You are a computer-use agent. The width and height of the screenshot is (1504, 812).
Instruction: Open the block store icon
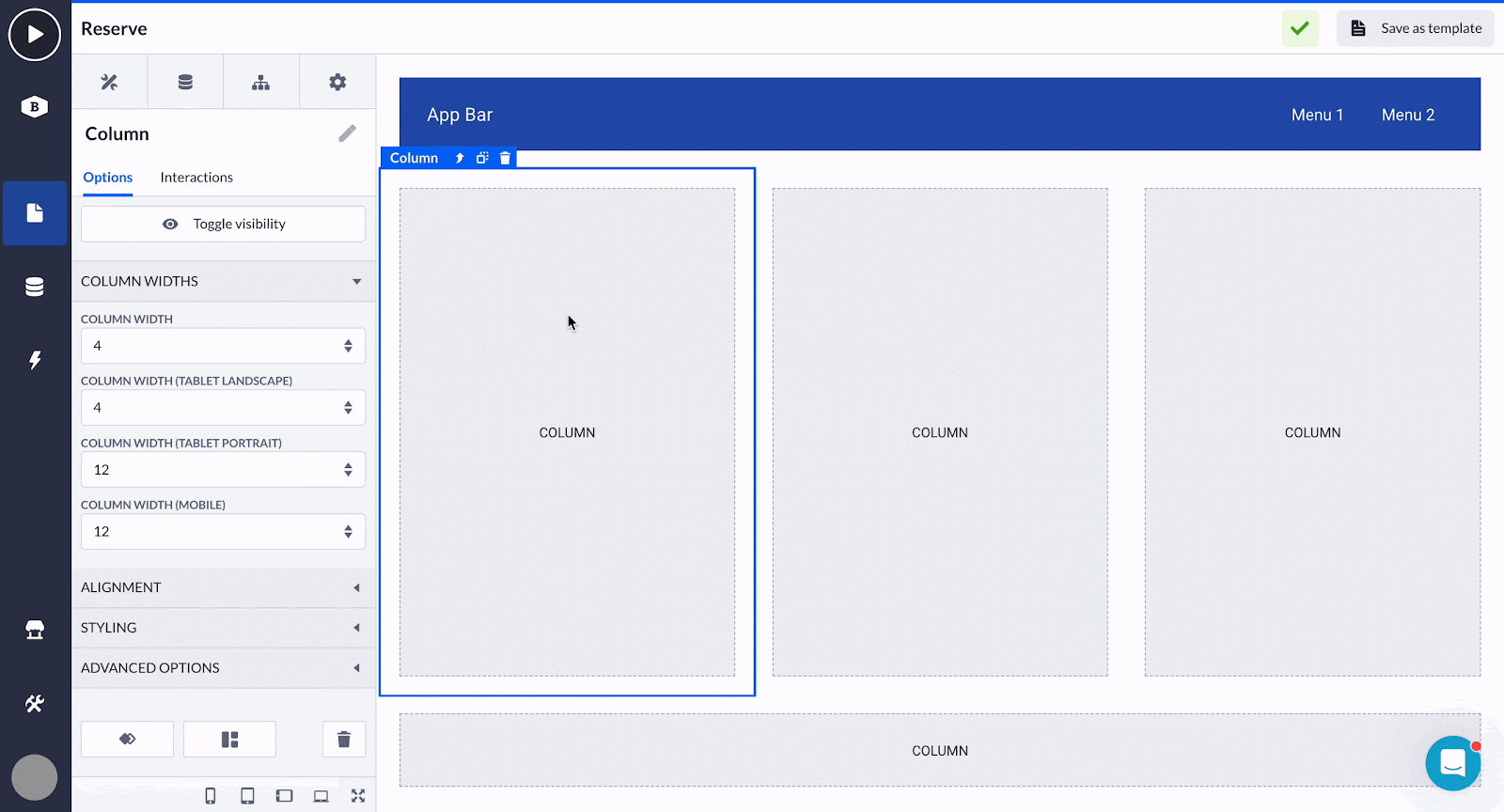click(x=35, y=630)
